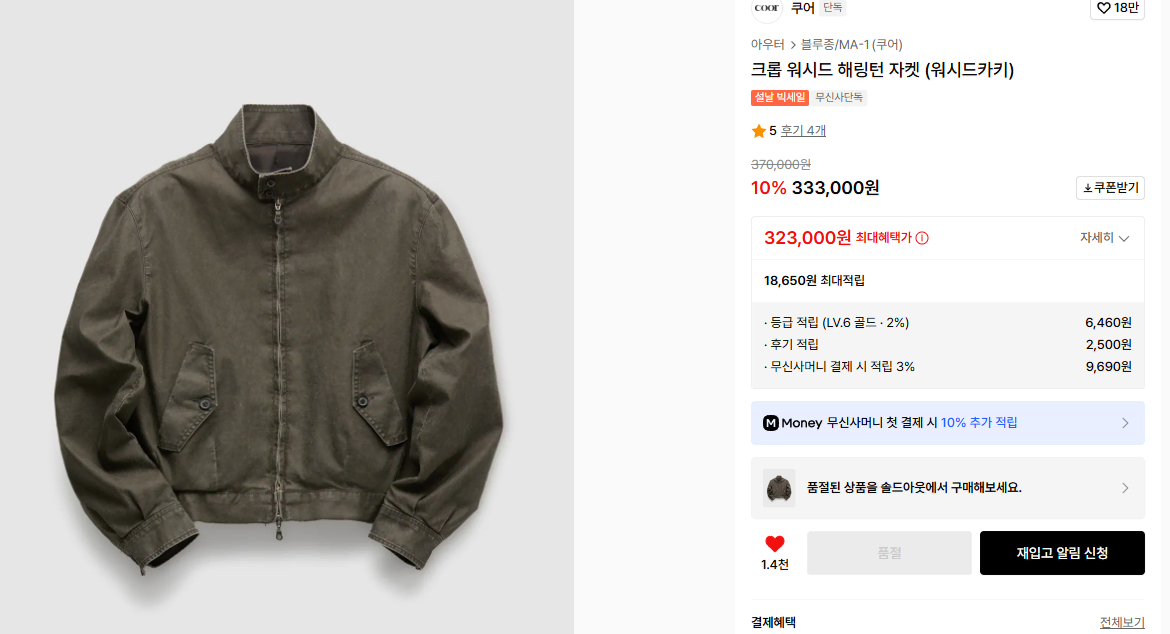
Task: Click the download arrow on 쿠폰받기
Action: pos(1088,188)
